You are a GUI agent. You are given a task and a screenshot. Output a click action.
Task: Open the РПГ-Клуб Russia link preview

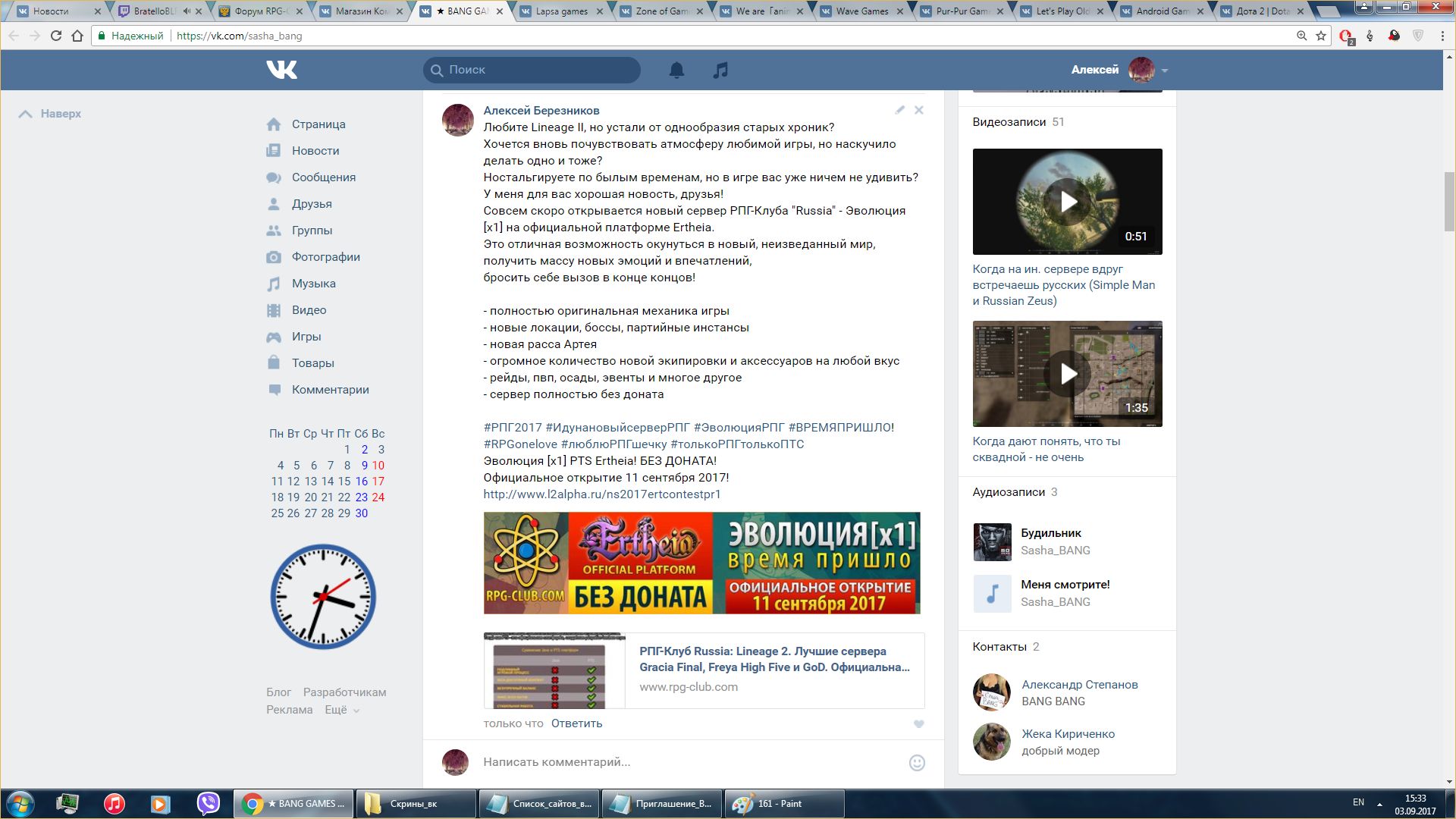704,670
